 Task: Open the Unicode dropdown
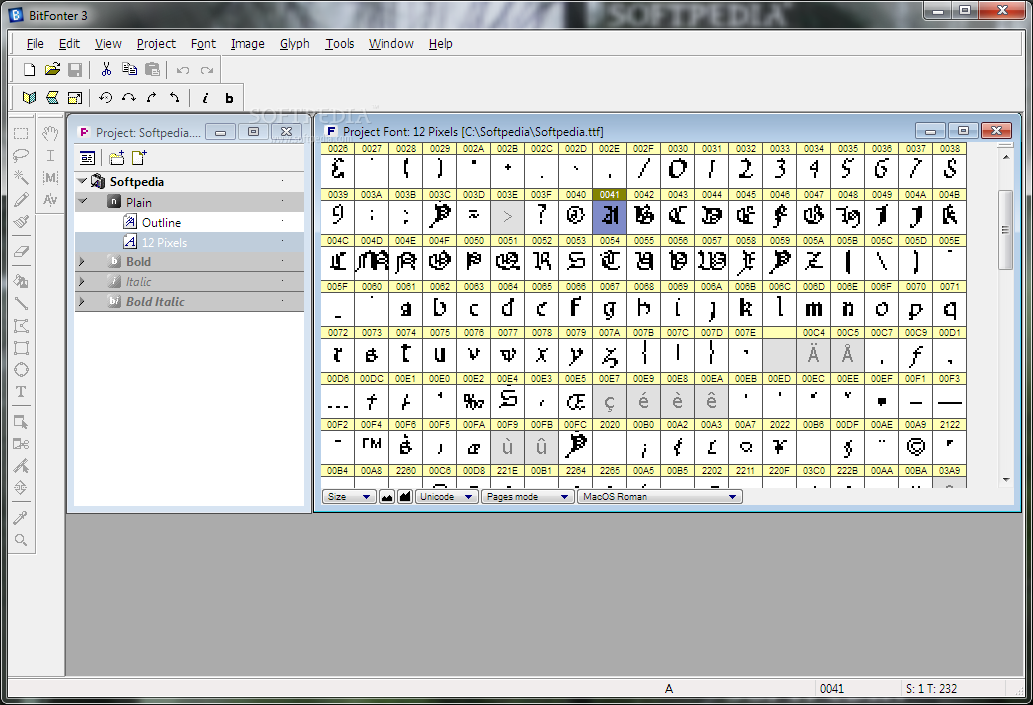click(446, 497)
